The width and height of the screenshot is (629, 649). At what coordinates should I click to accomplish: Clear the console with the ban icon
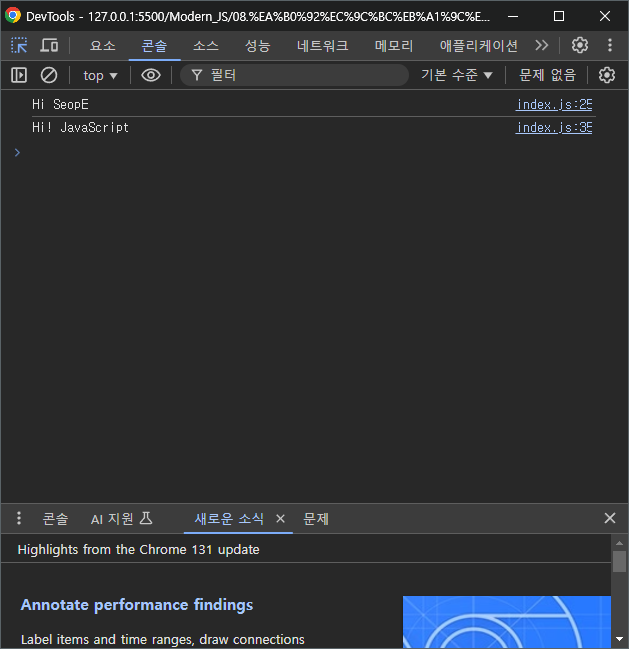click(49, 75)
